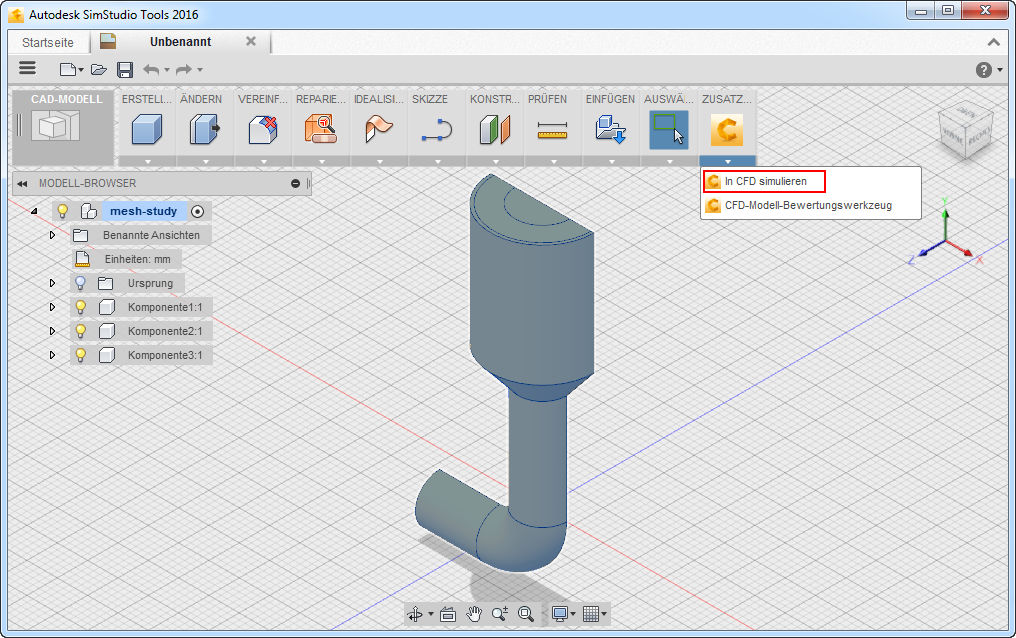Viewport: 1016px width, 638px height.
Task: Click the new document icon
Action: [x=67, y=69]
